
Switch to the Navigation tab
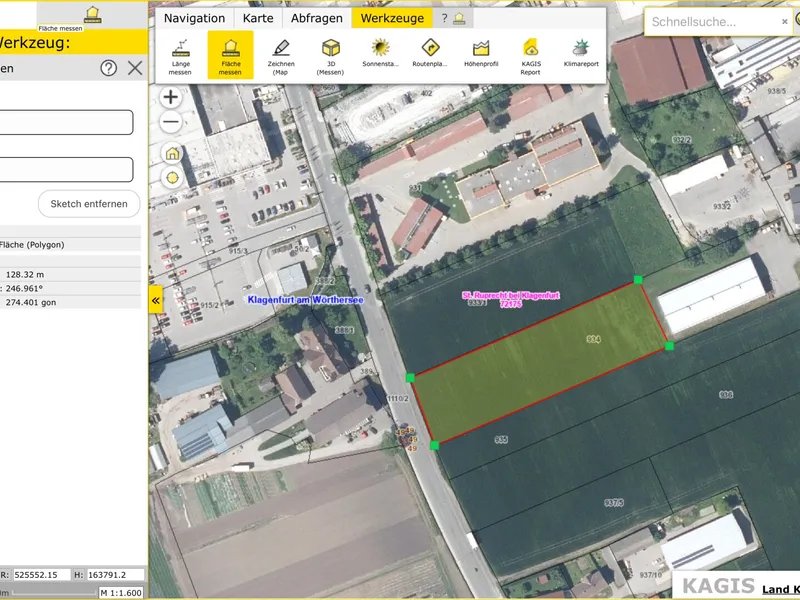pos(194,18)
